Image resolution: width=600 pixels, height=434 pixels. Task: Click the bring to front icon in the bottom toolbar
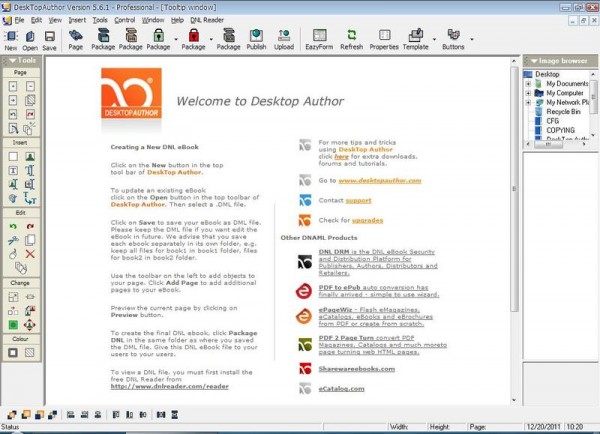tap(12, 414)
